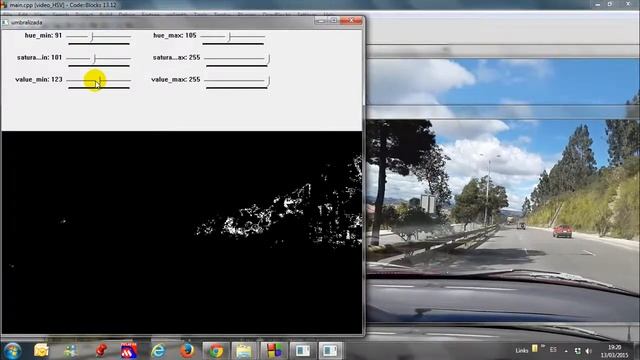The image size is (640, 360).
Task: Open the taskbar clock showing 19:20
Action: coord(614,351)
